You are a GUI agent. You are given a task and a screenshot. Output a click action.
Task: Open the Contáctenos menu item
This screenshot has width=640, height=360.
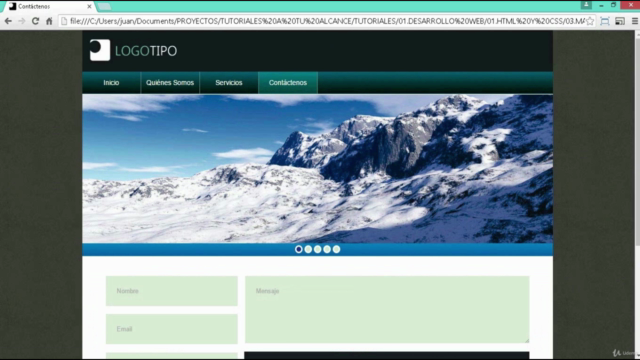[x=288, y=83]
